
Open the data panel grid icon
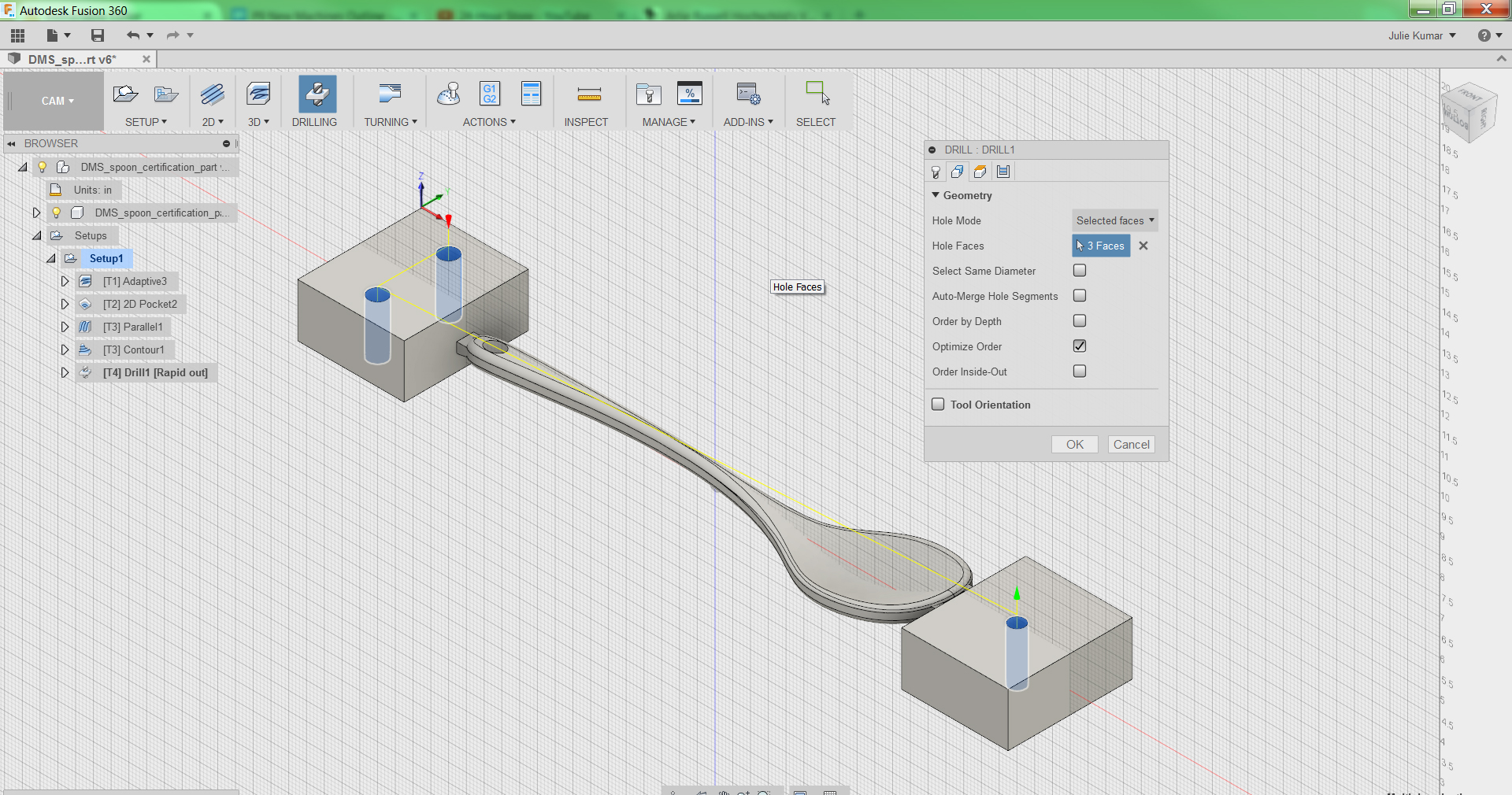click(18, 35)
